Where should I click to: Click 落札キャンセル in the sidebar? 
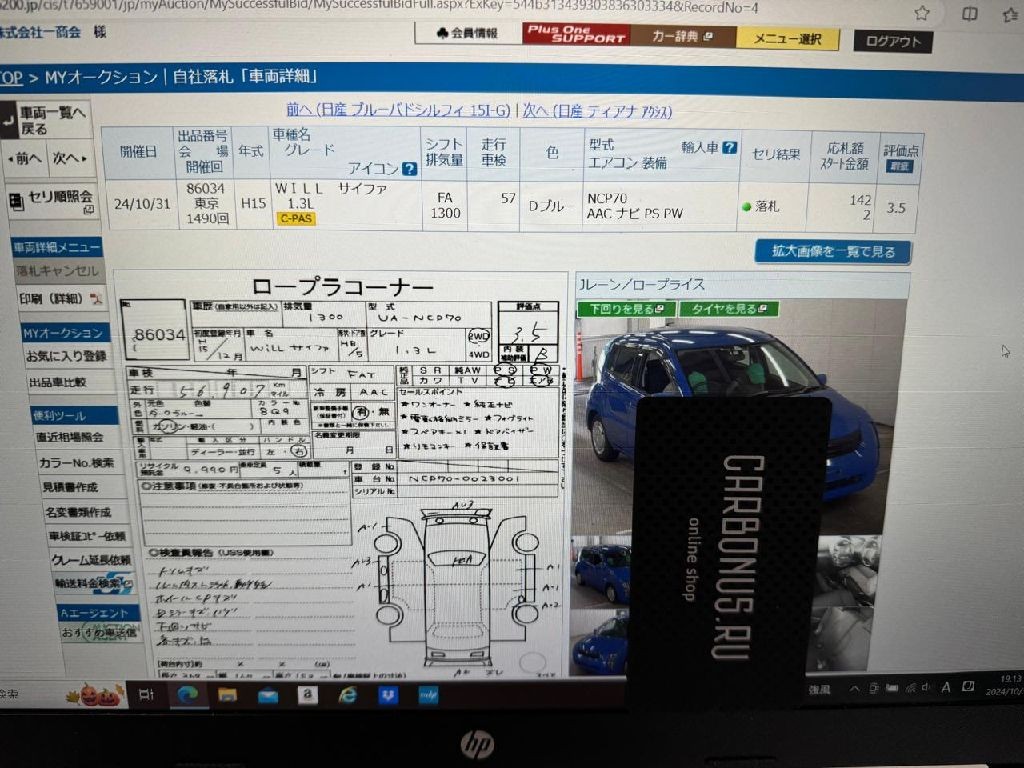tap(57, 271)
